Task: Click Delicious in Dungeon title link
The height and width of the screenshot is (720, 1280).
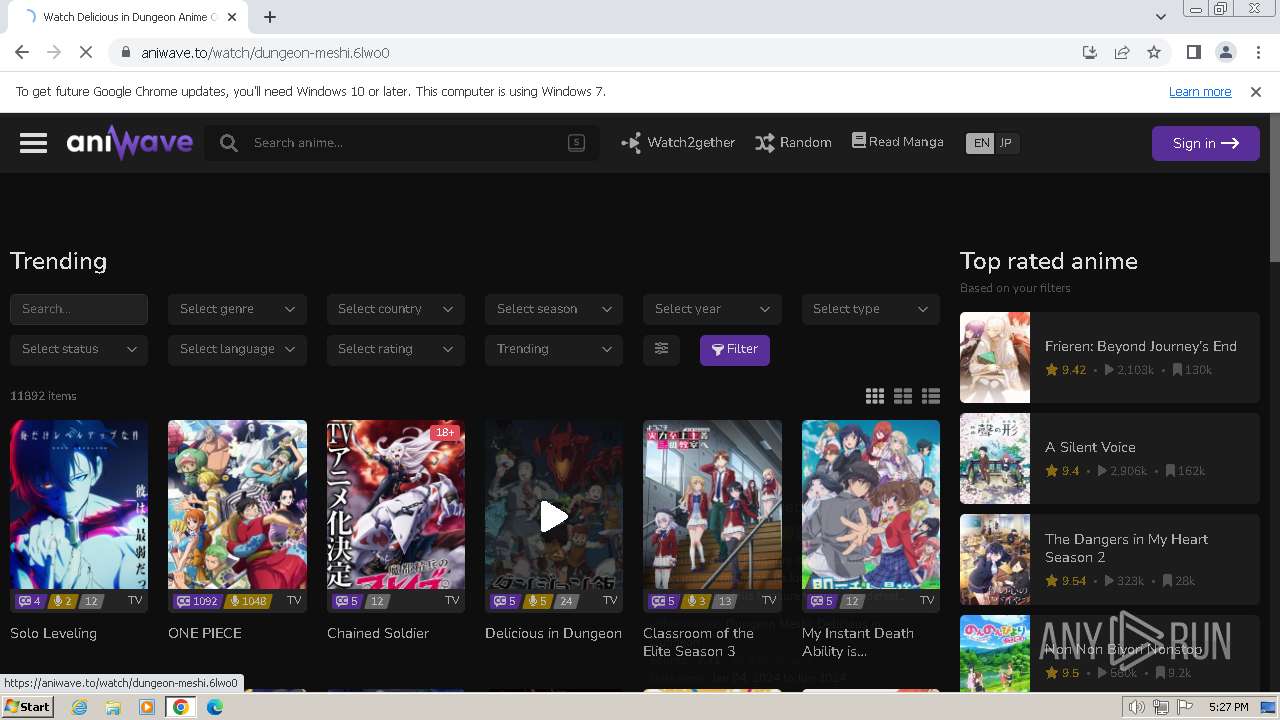Action: tap(554, 633)
